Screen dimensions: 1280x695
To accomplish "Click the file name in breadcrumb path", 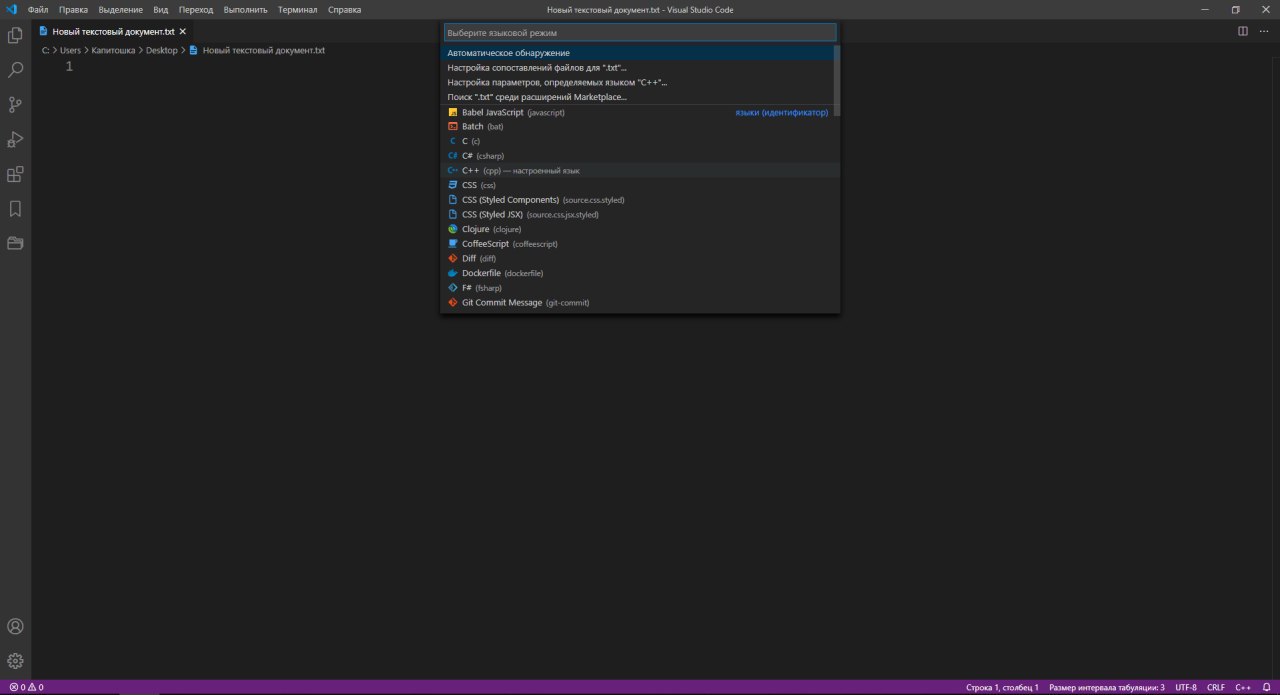I will (263, 50).
